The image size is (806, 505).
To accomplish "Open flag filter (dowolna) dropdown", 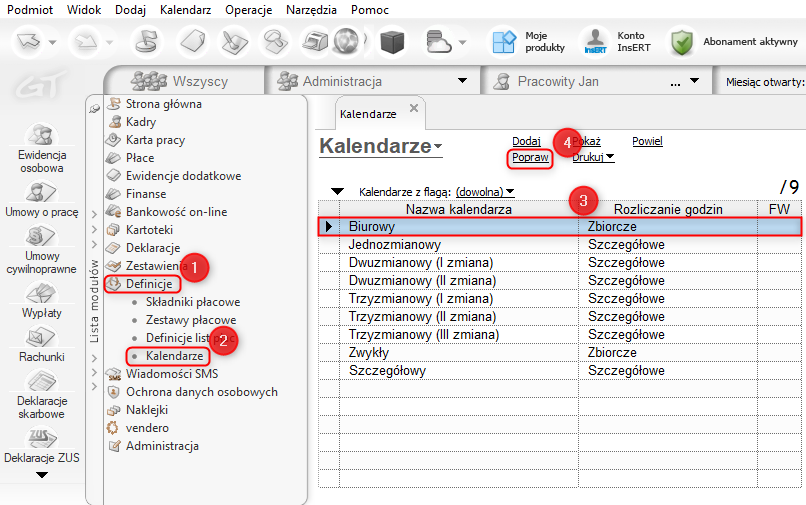I will (485, 192).
